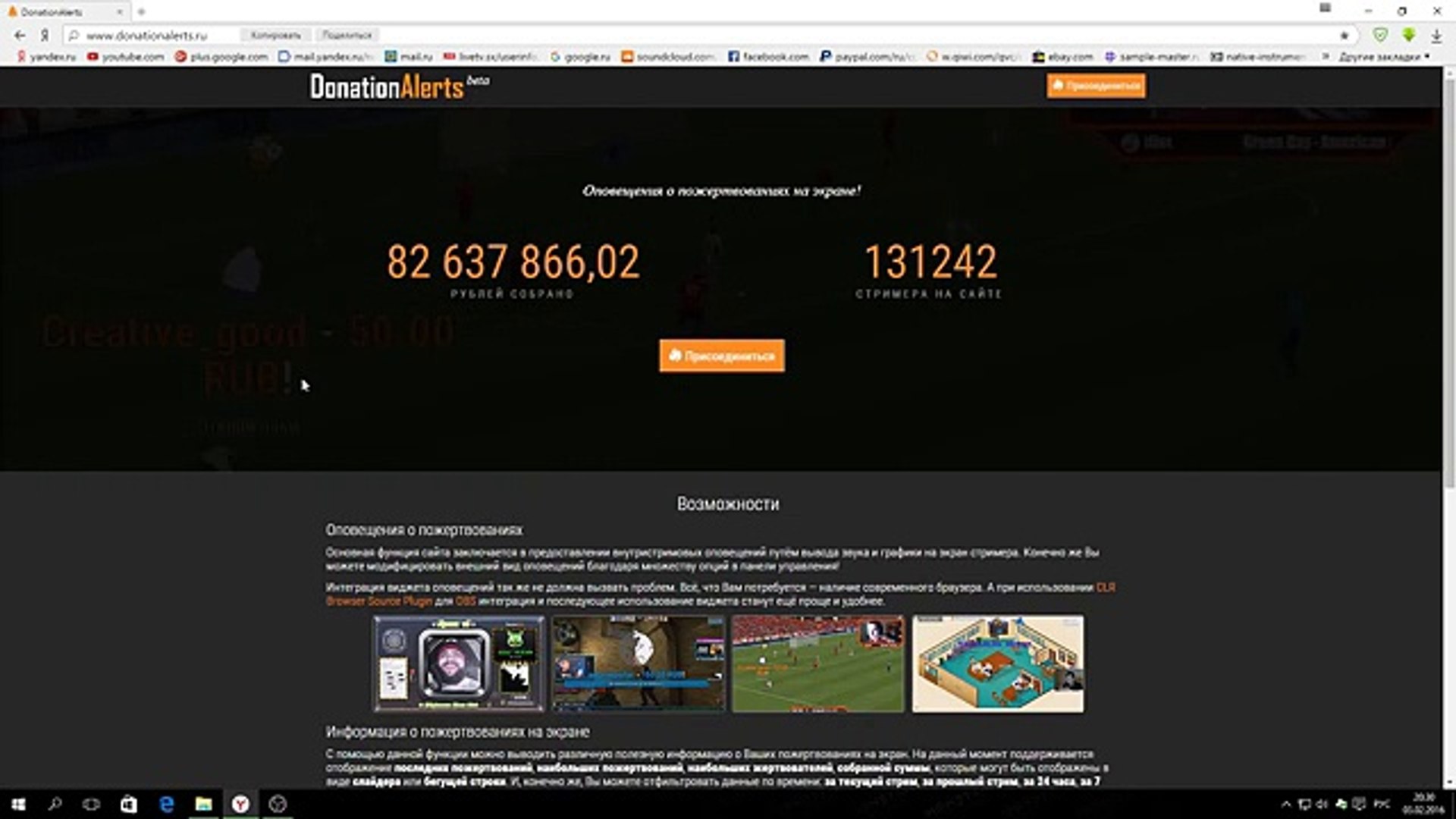
Task: Launch Microsoft Edge from the taskbar
Action: click(166, 804)
